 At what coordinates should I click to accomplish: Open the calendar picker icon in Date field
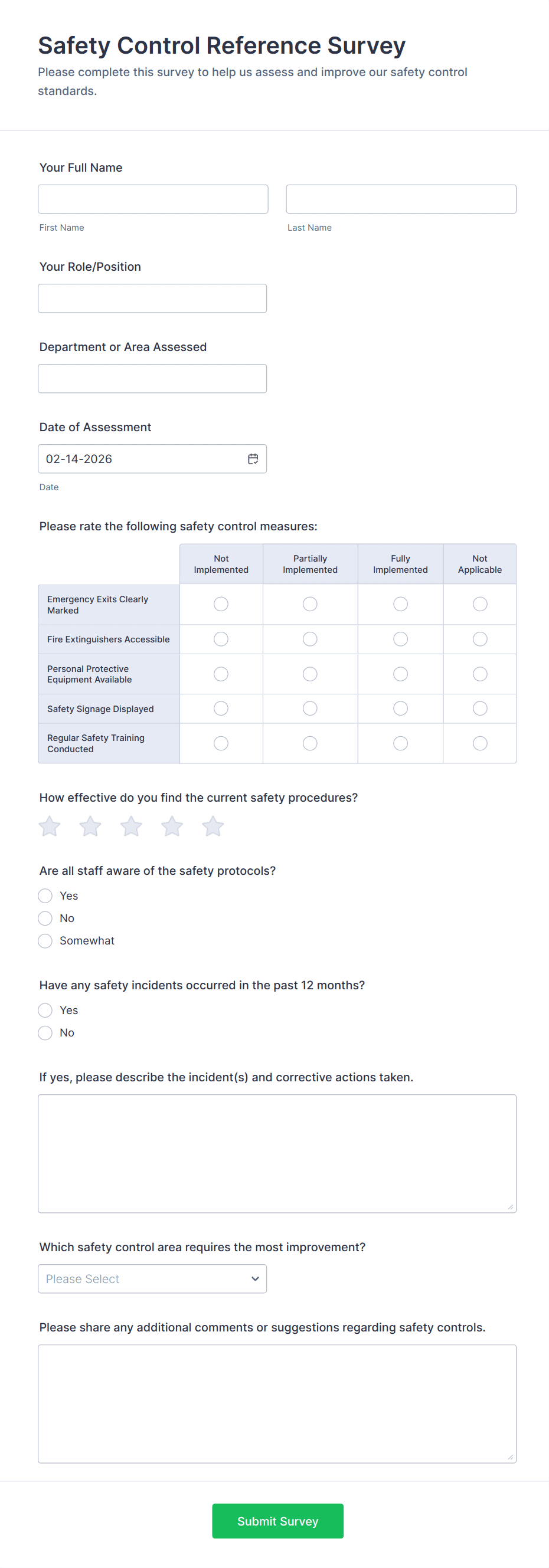click(253, 458)
